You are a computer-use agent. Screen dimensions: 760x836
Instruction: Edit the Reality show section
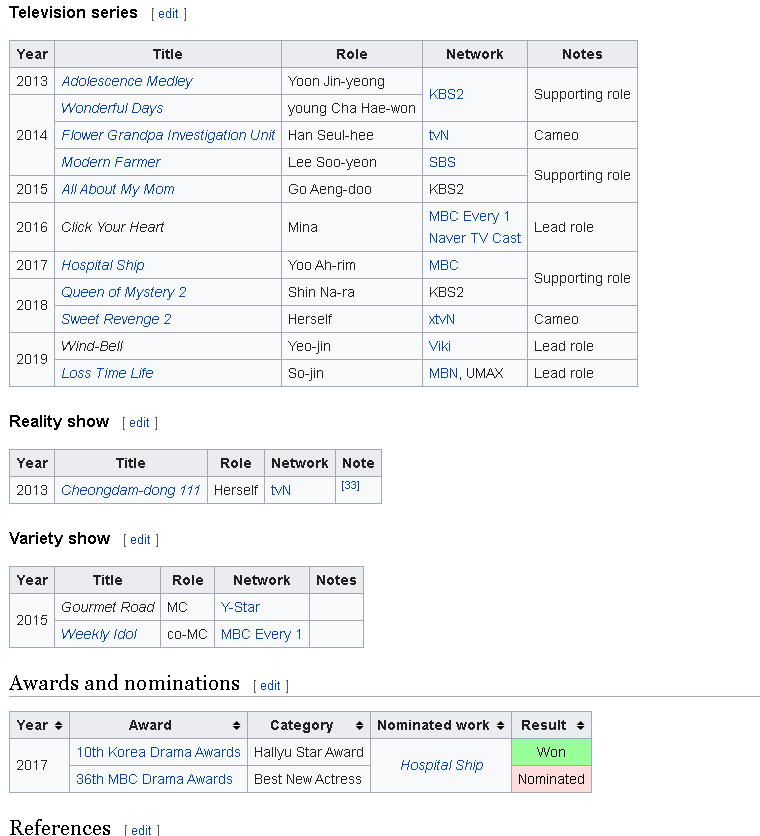click(x=139, y=423)
